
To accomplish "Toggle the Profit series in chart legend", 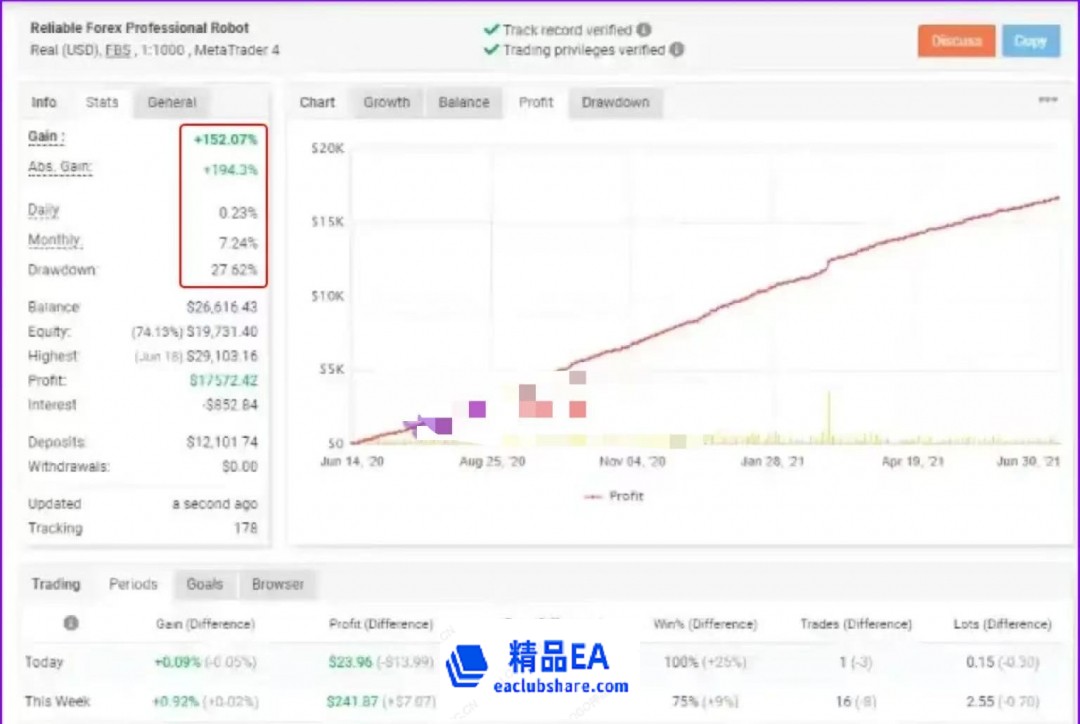I will (614, 496).
